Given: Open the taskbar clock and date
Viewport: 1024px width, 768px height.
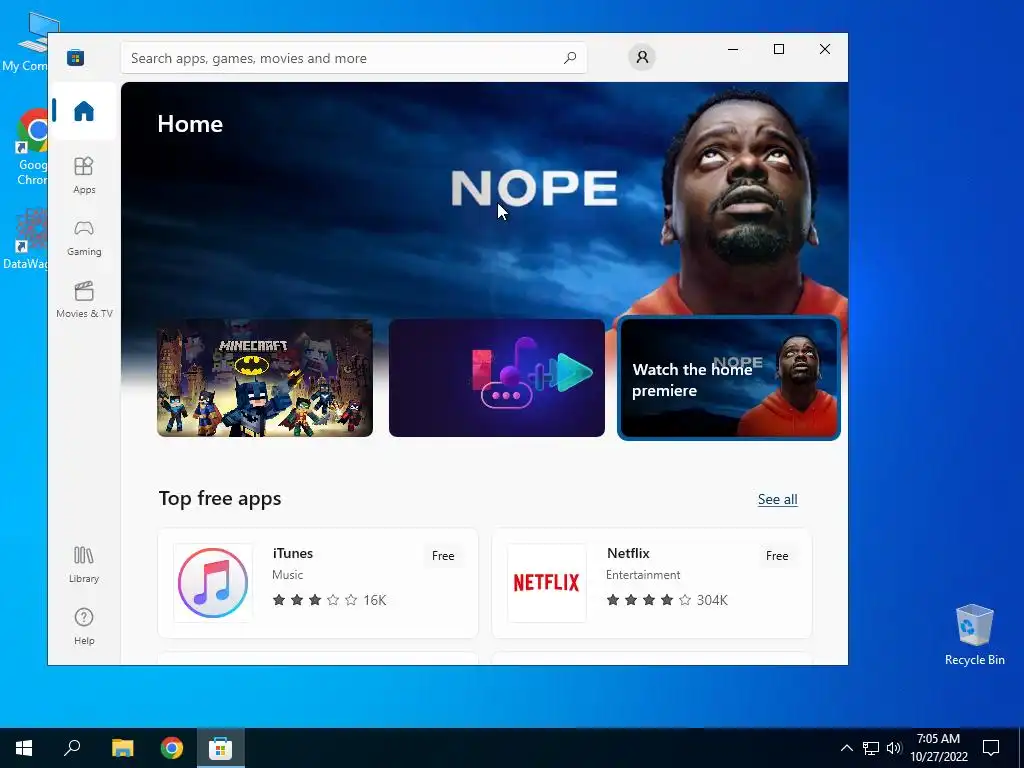Looking at the screenshot, I should (x=938, y=748).
